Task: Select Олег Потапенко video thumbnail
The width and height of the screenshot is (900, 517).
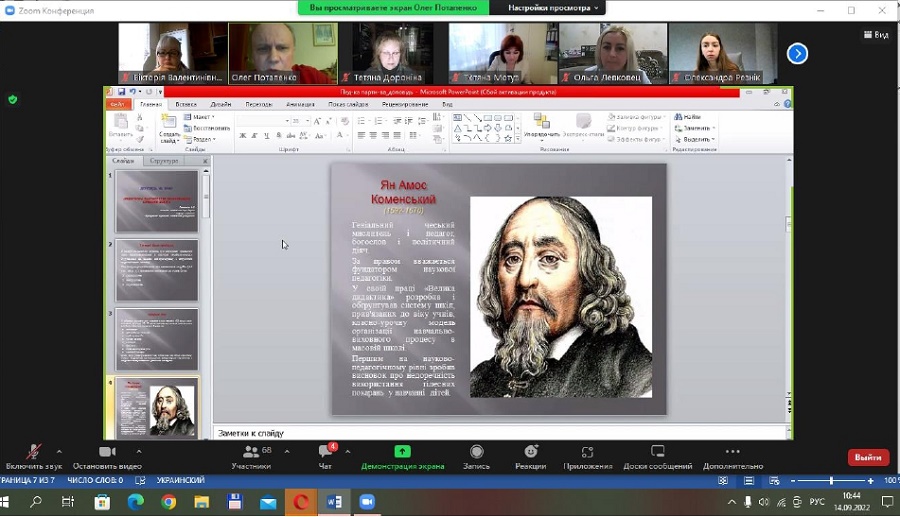Action: pyautogui.click(x=283, y=53)
